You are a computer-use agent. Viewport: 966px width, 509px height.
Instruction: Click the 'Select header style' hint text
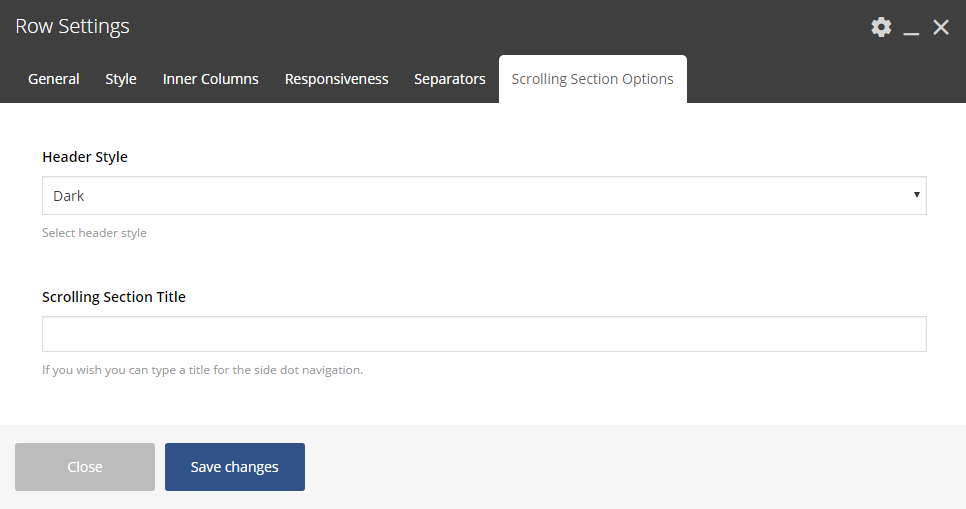pyautogui.click(x=94, y=233)
